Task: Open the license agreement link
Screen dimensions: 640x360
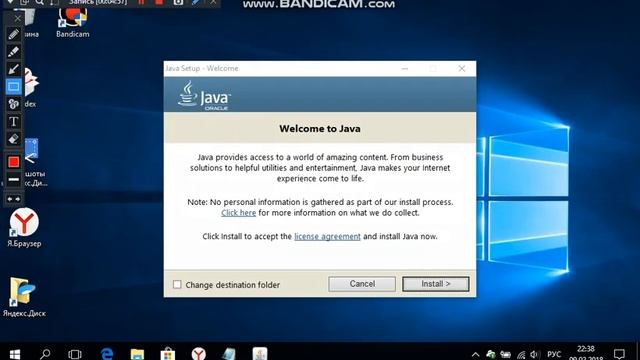Action: pos(327,237)
